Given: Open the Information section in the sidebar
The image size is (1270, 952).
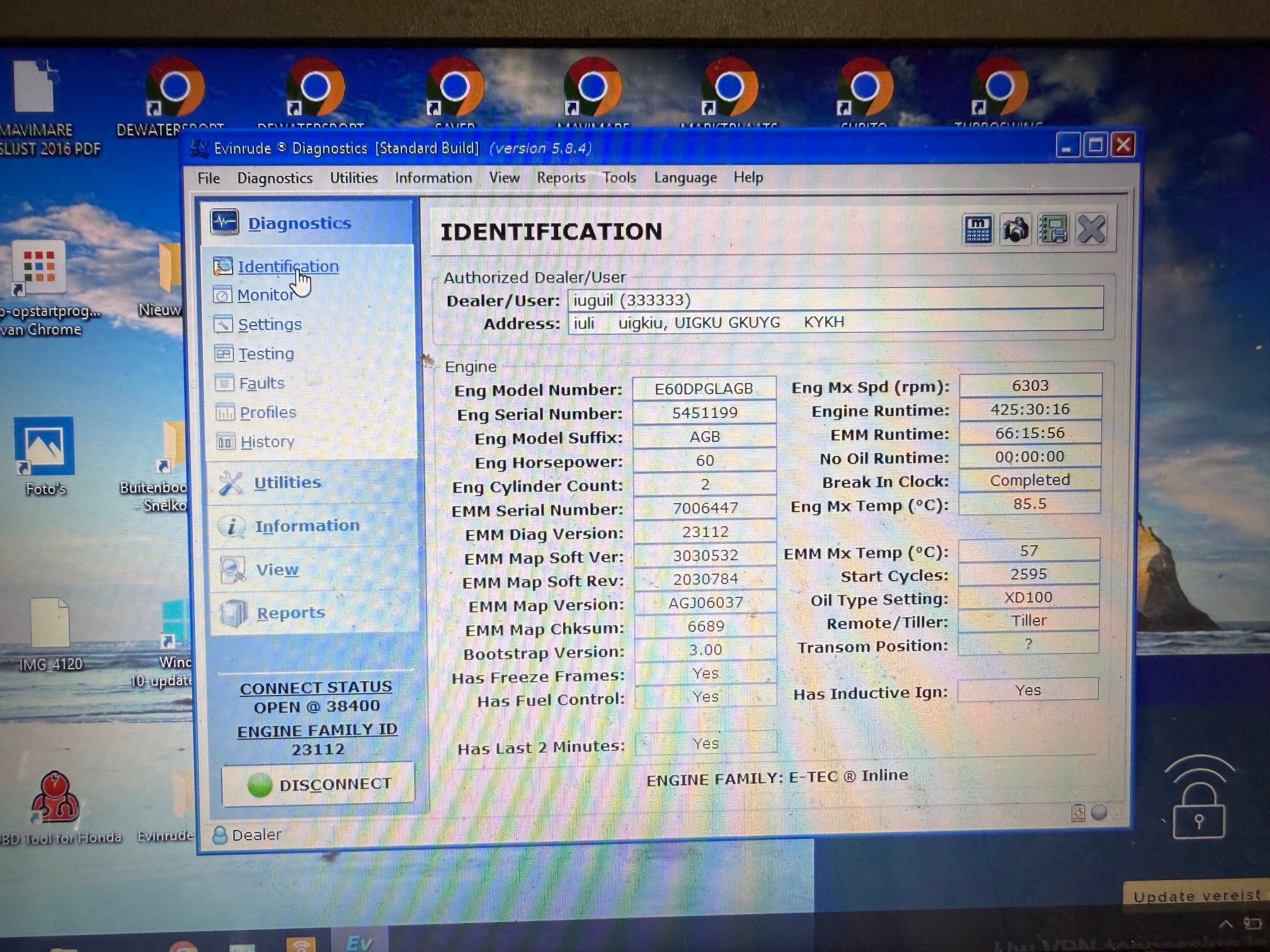Looking at the screenshot, I should pyautogui.click(x=307, y=526).
